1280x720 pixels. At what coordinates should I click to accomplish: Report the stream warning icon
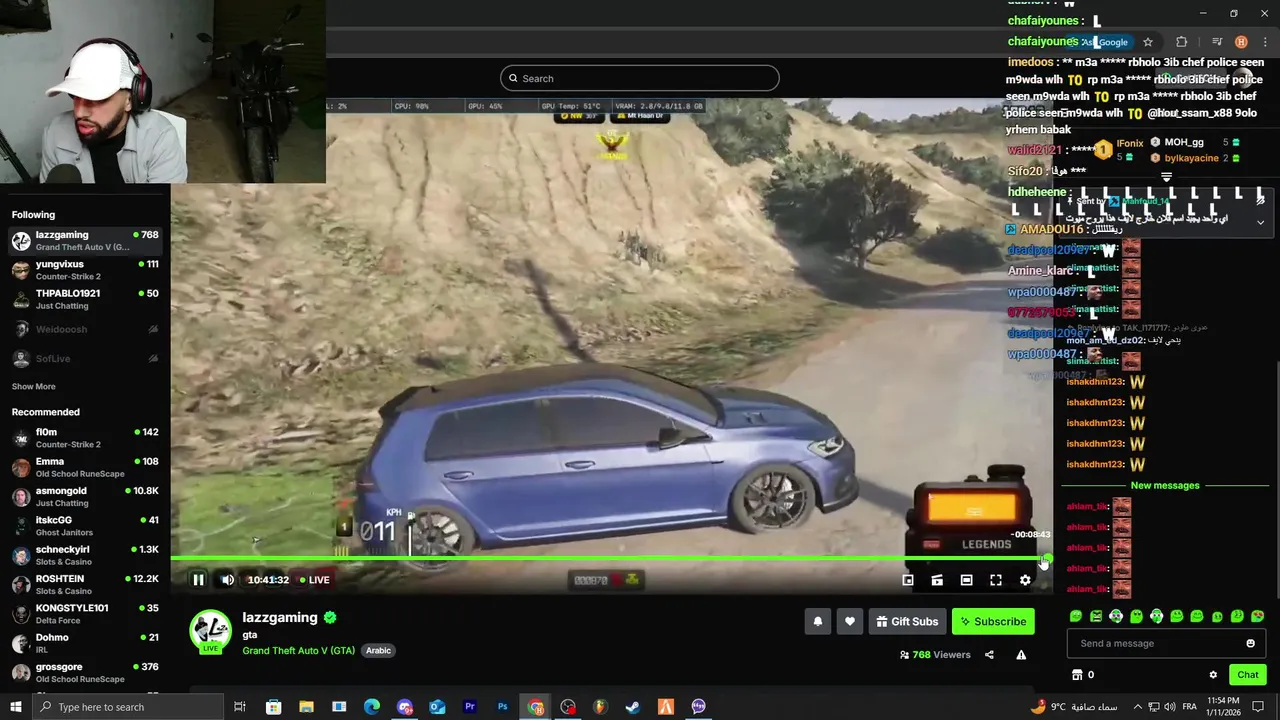(1021, 655)
